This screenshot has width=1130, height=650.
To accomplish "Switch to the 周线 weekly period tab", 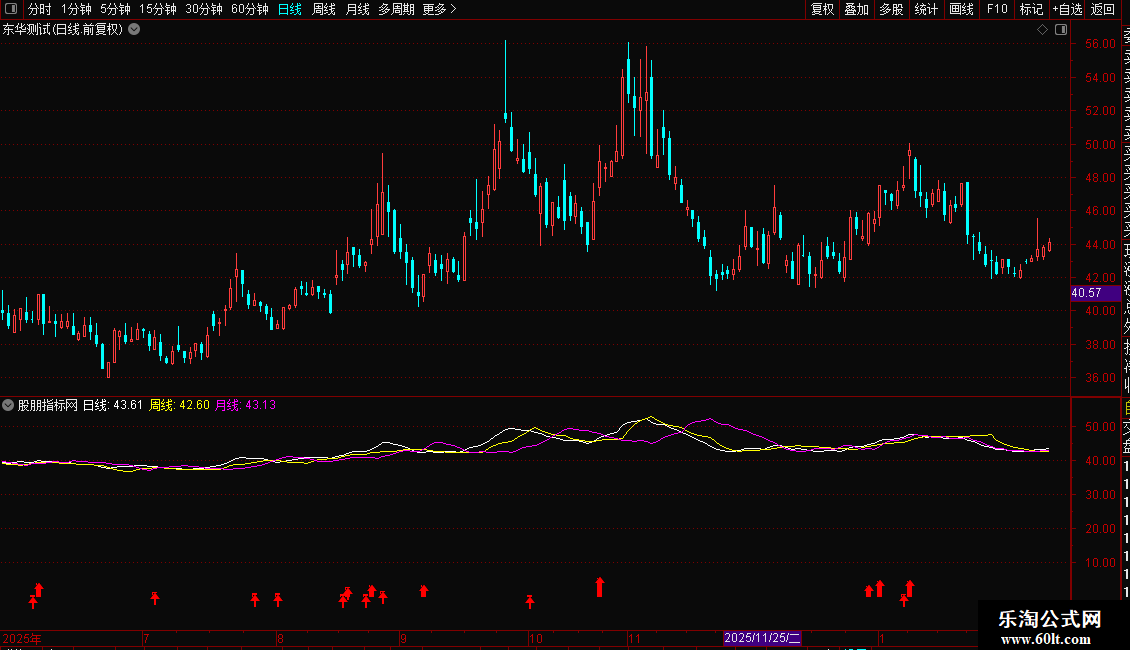I will point(324,9).
